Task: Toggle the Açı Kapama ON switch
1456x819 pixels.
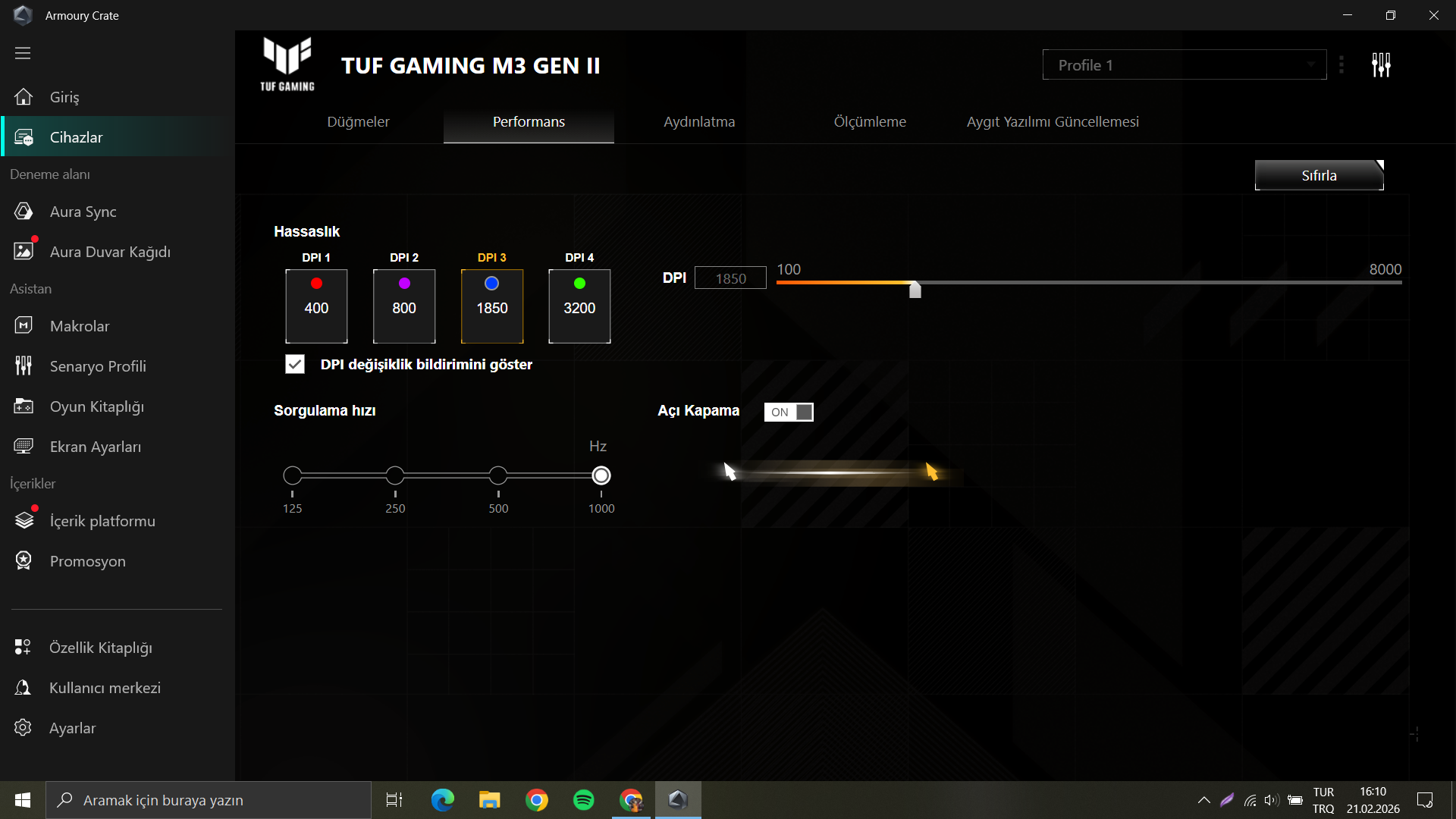Action: click(x=789, y=412)
